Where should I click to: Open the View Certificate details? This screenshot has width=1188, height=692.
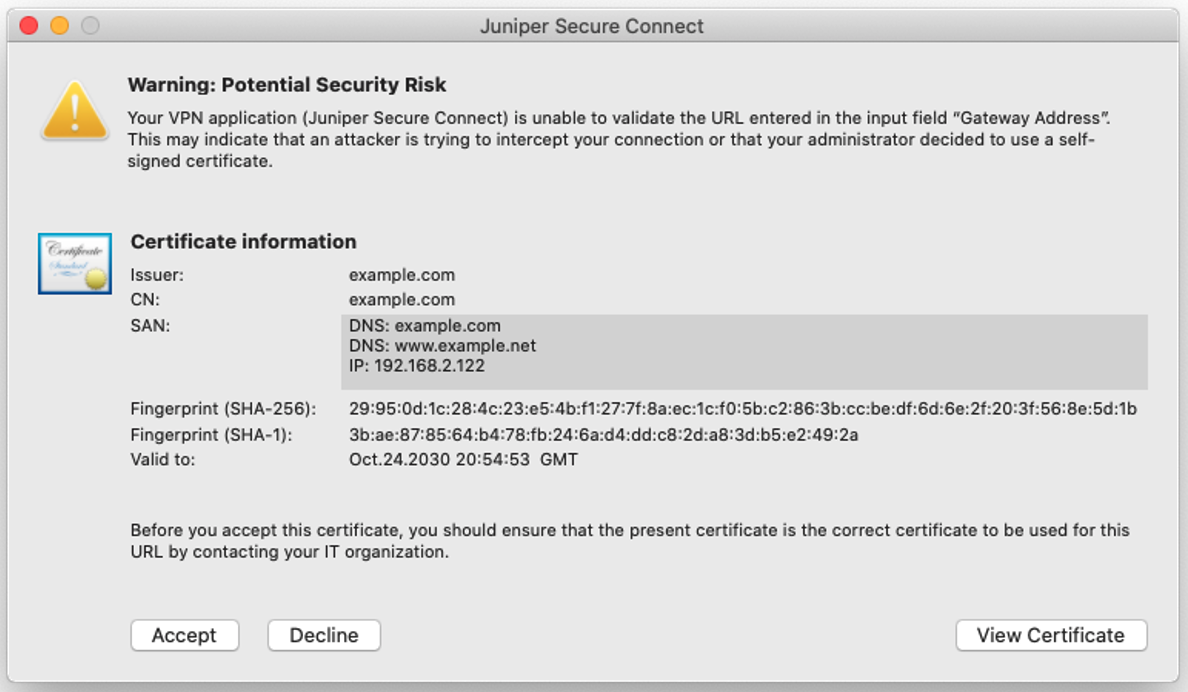pos(1050,635)
